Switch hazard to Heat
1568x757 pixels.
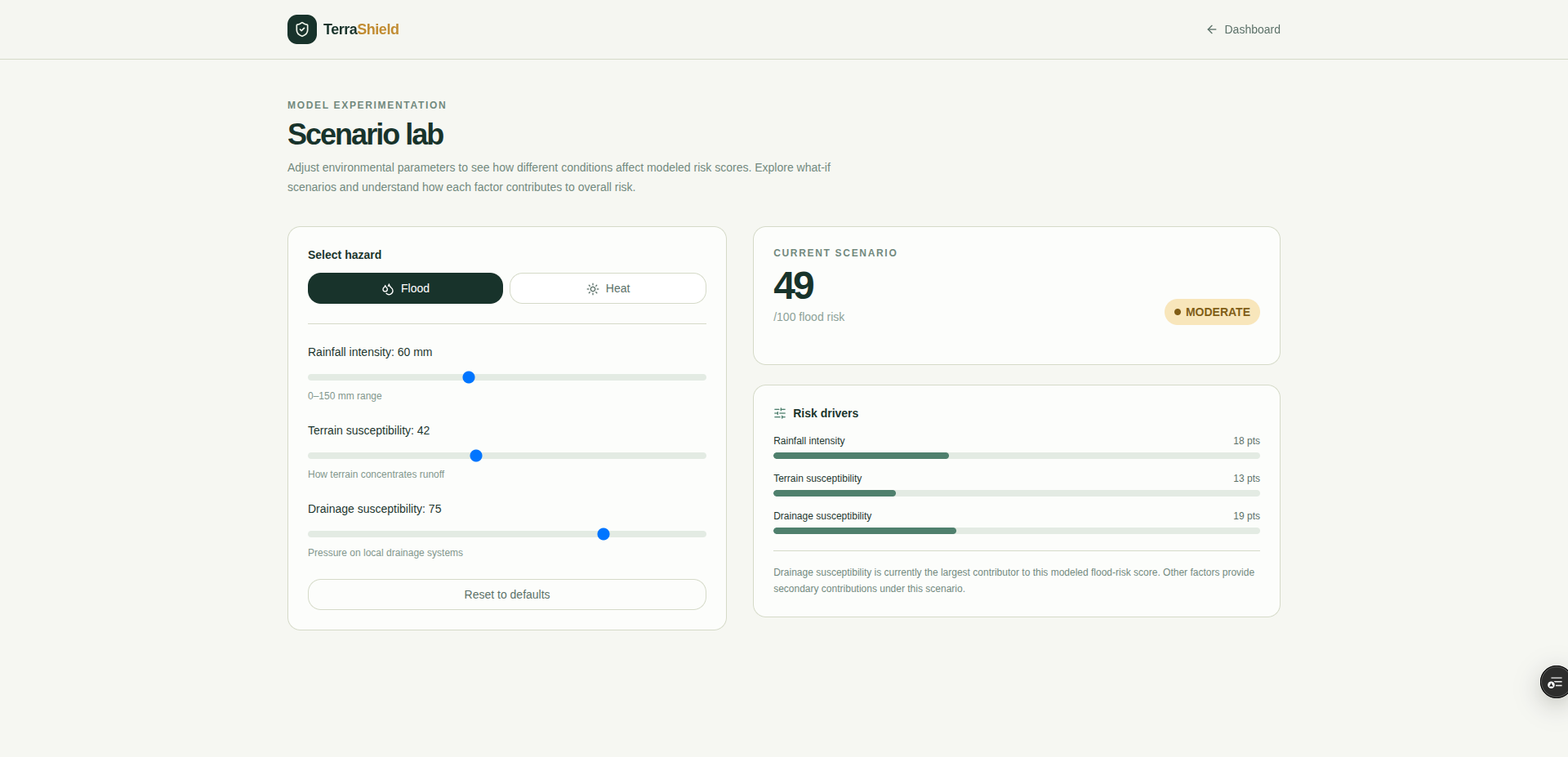click(x=608, y=288)
